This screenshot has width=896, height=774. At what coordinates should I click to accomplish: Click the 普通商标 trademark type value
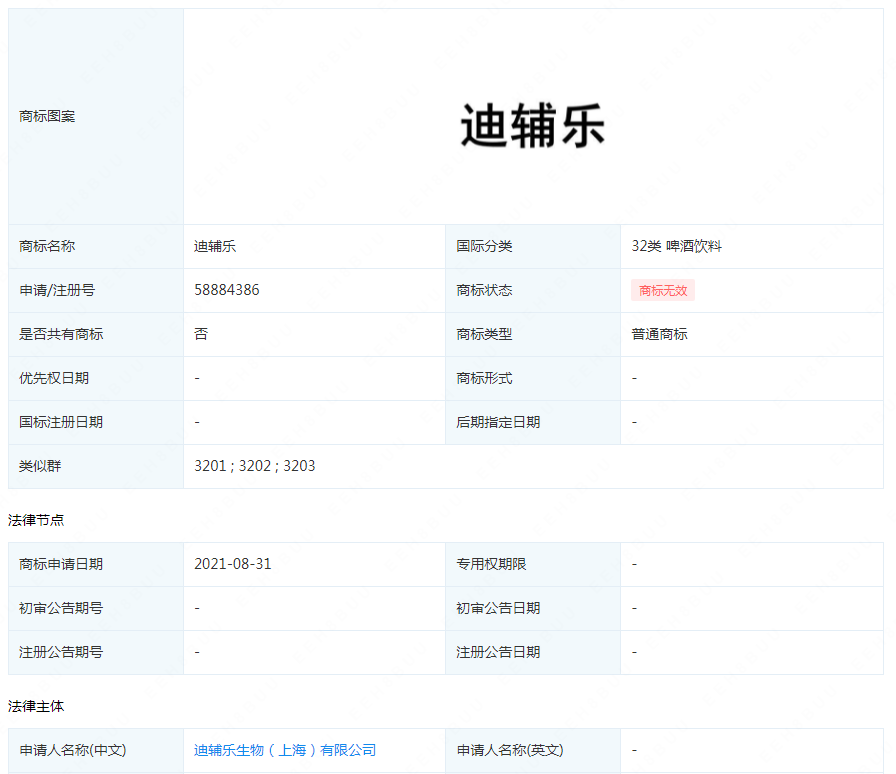(659, 334)
